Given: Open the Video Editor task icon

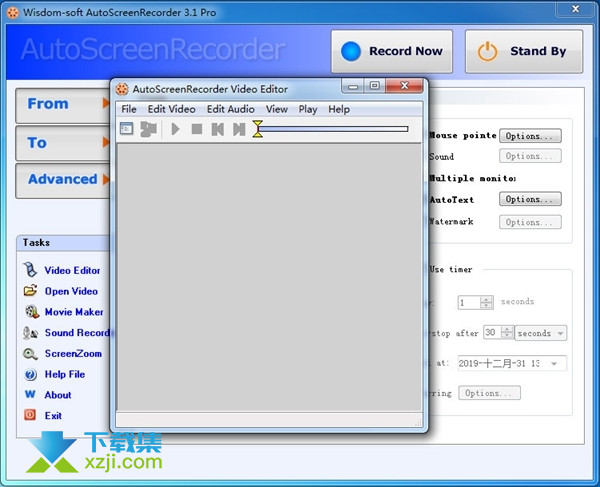Looking at the screenshot, I should (x=30, y=270).
